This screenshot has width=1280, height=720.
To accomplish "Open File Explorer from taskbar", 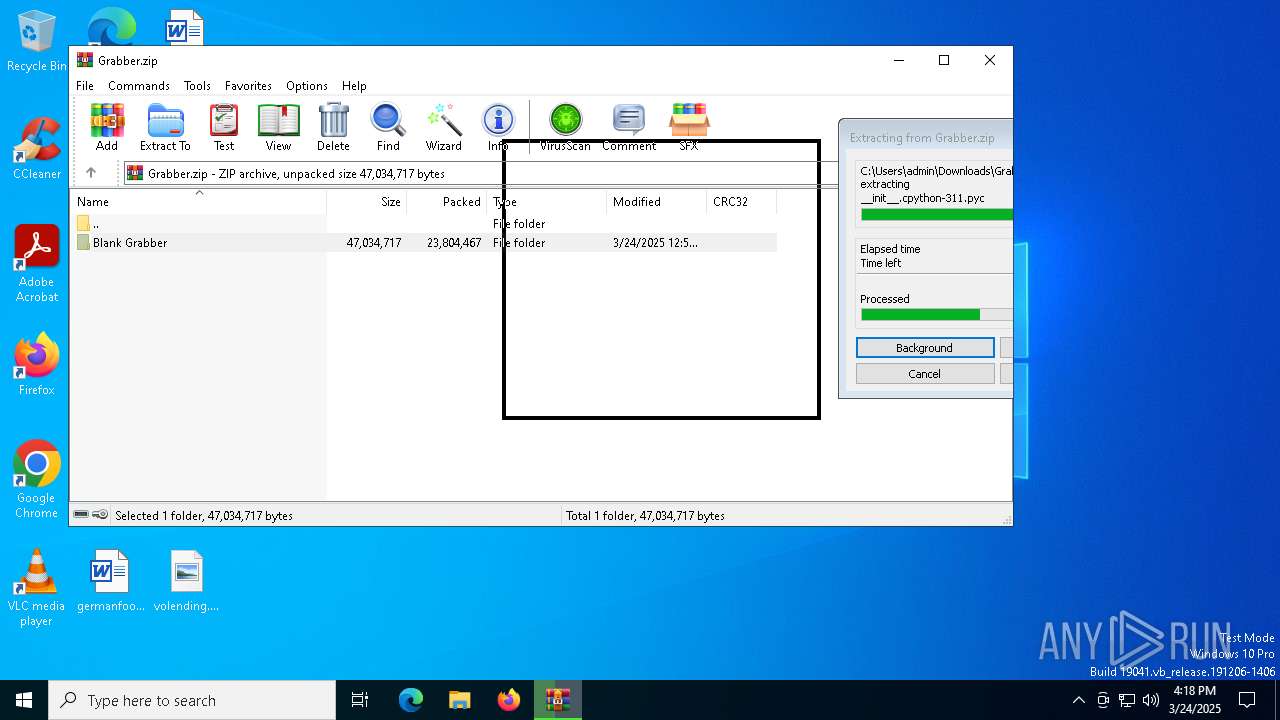I will (x=460, y=700).
